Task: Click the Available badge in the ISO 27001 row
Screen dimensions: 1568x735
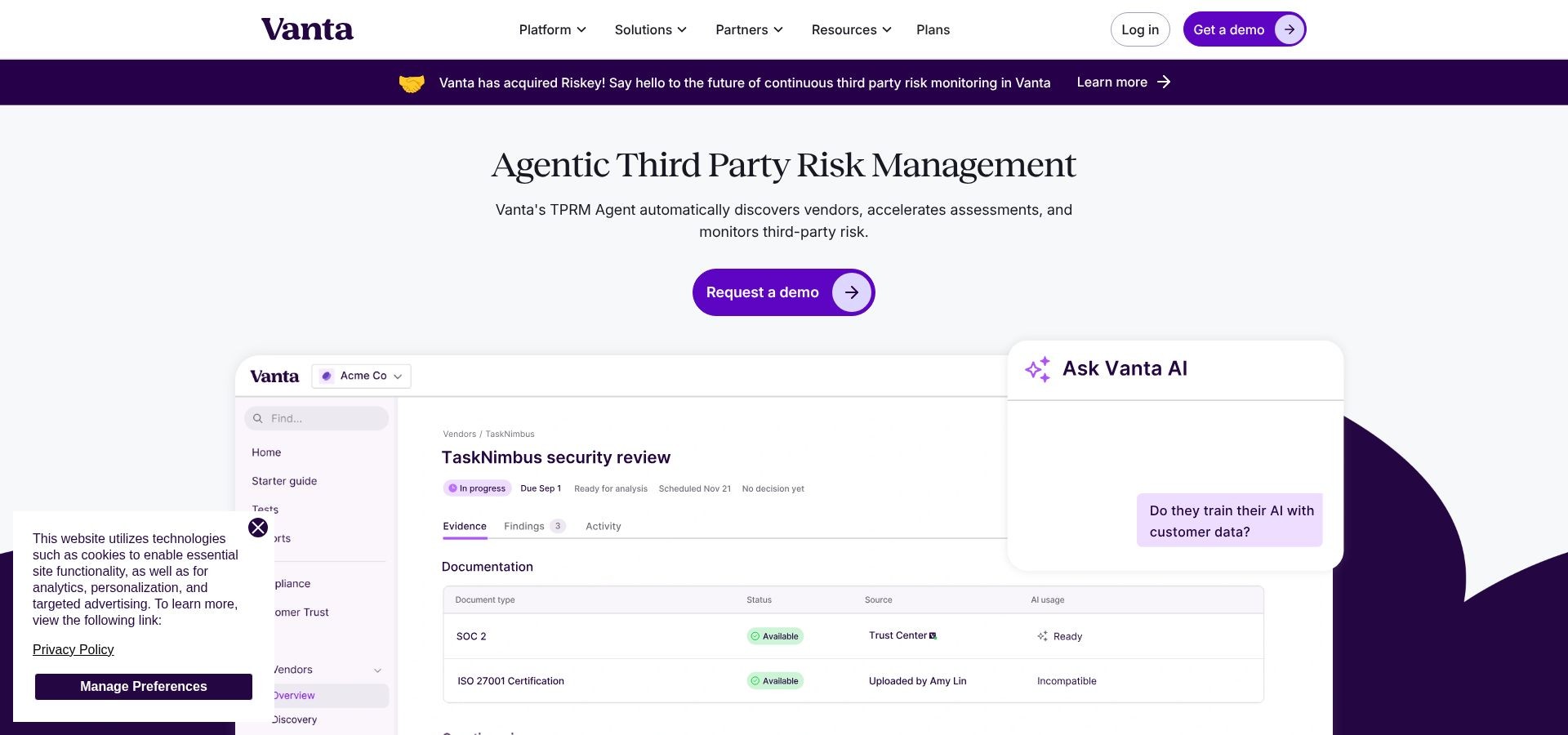Action: tap(775, 681)
